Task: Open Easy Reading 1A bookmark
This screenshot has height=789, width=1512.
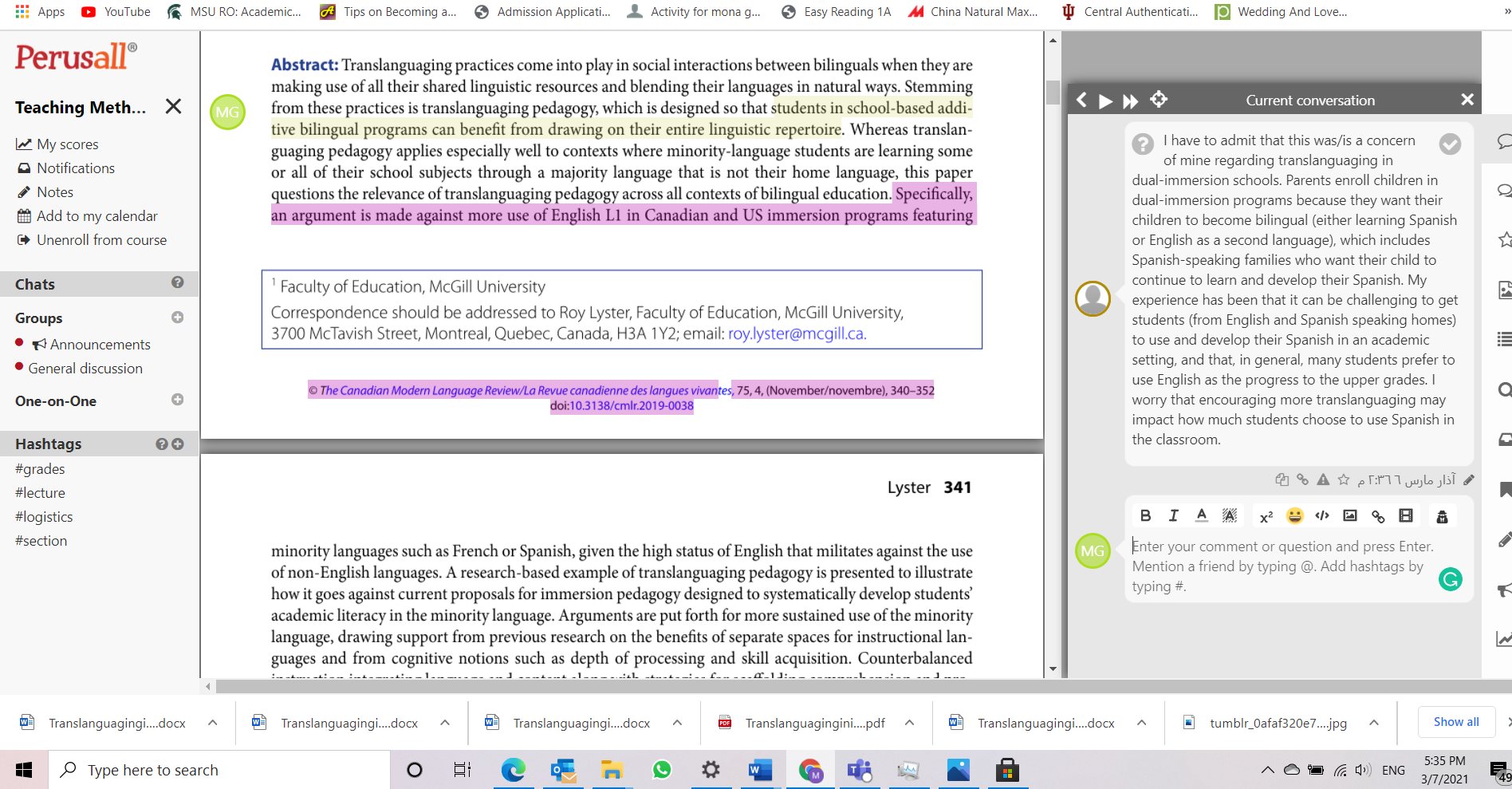Action: coord(836,12)
